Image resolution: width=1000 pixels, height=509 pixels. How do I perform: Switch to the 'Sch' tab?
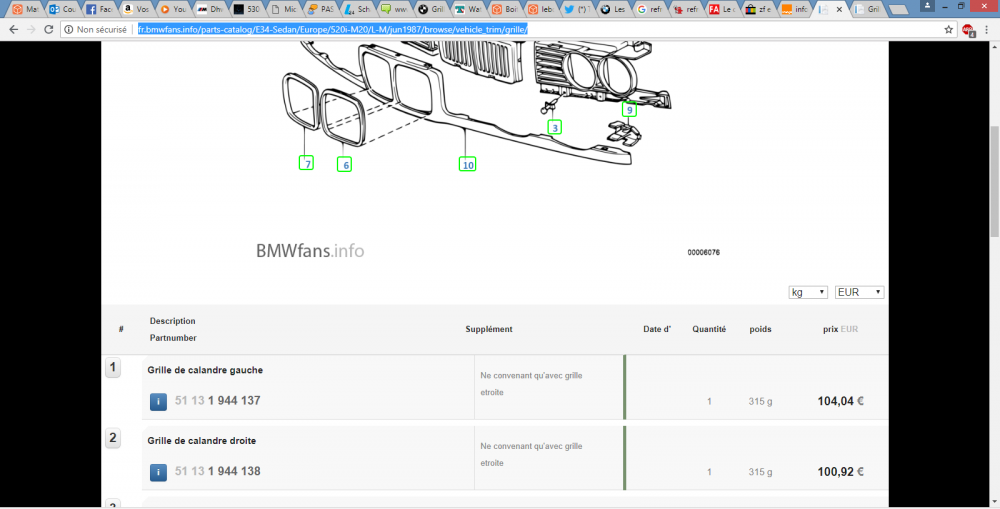click(x=358, y=10)
